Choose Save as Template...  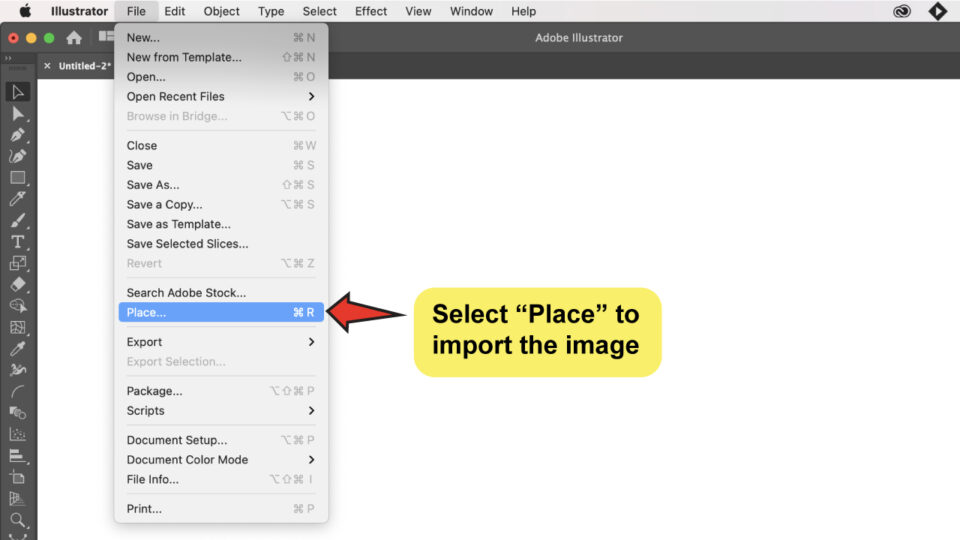[x=221, y=224]
